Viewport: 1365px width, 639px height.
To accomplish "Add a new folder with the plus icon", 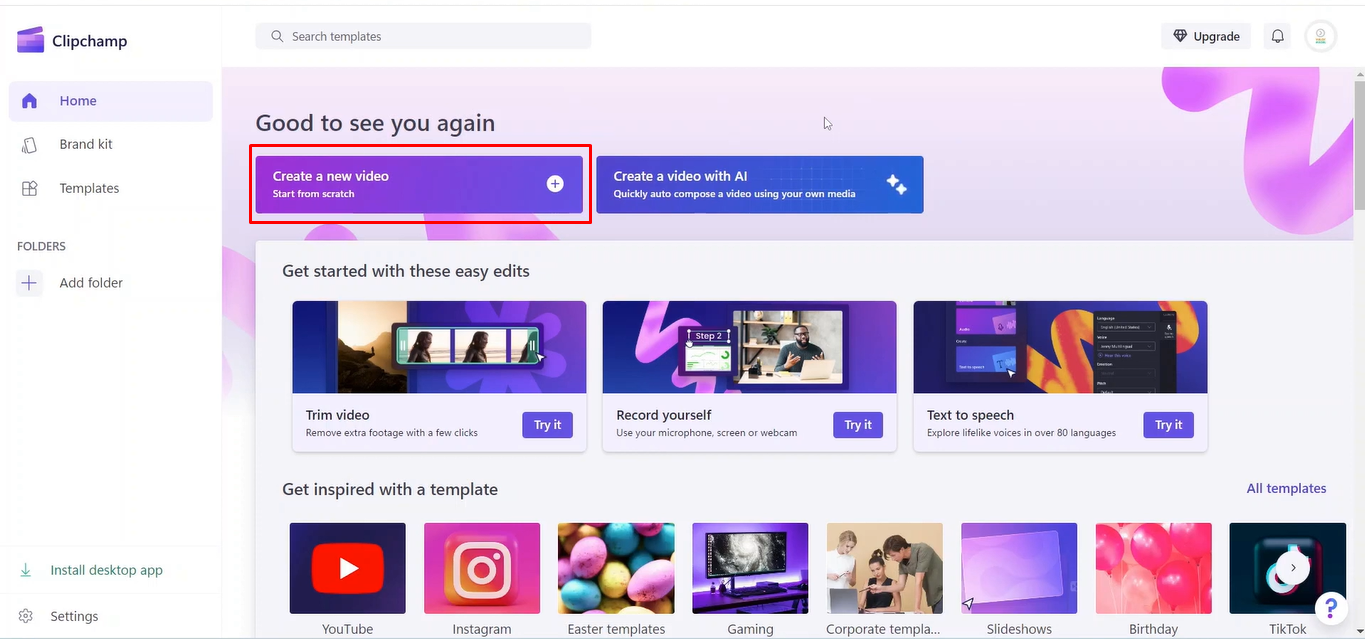I will tap(29, 283).
